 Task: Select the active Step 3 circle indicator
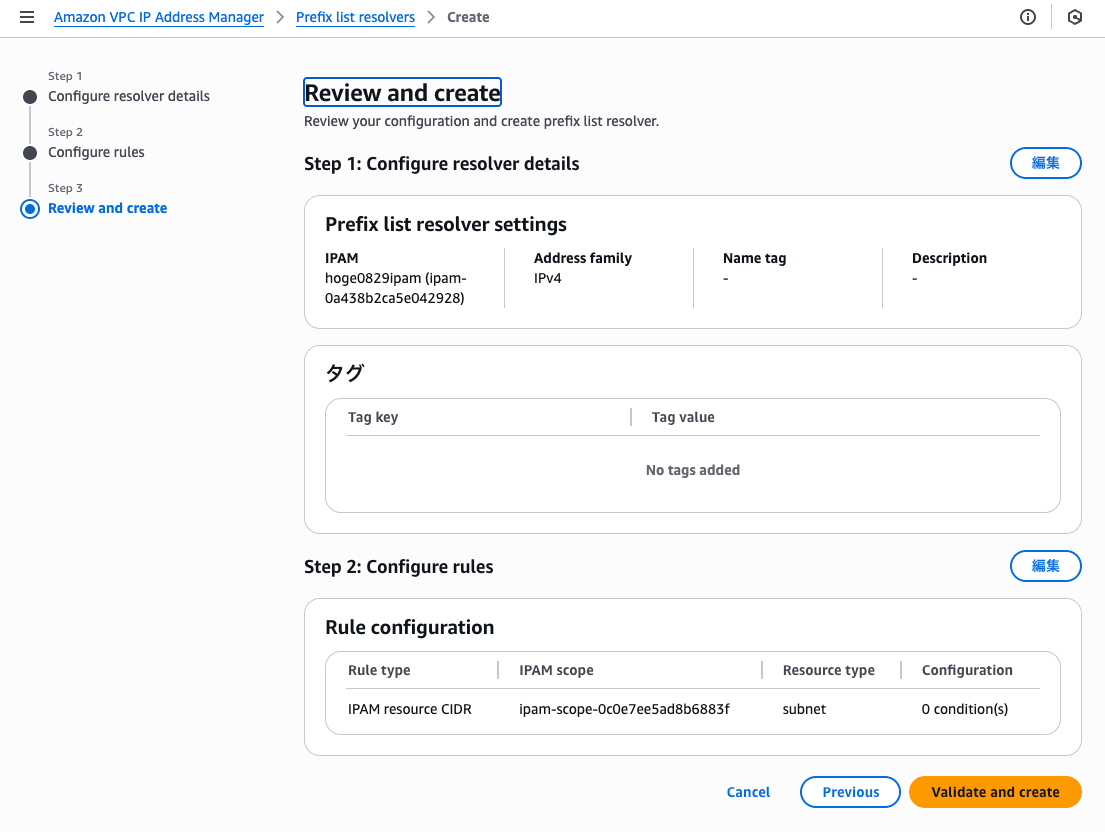pos(30,209)
